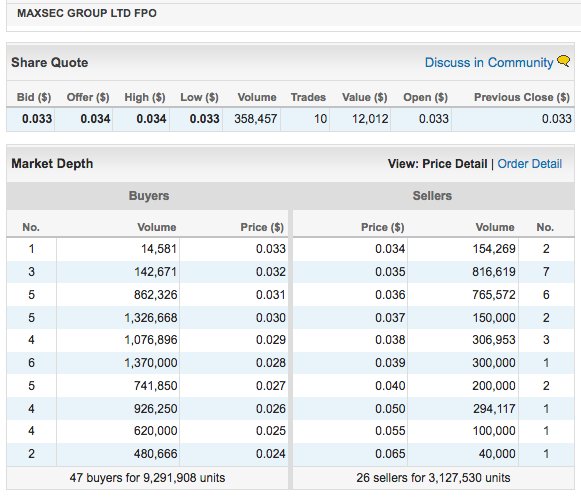Select buyer volume 142,671
581x503 pixels.
click(156, 272)
